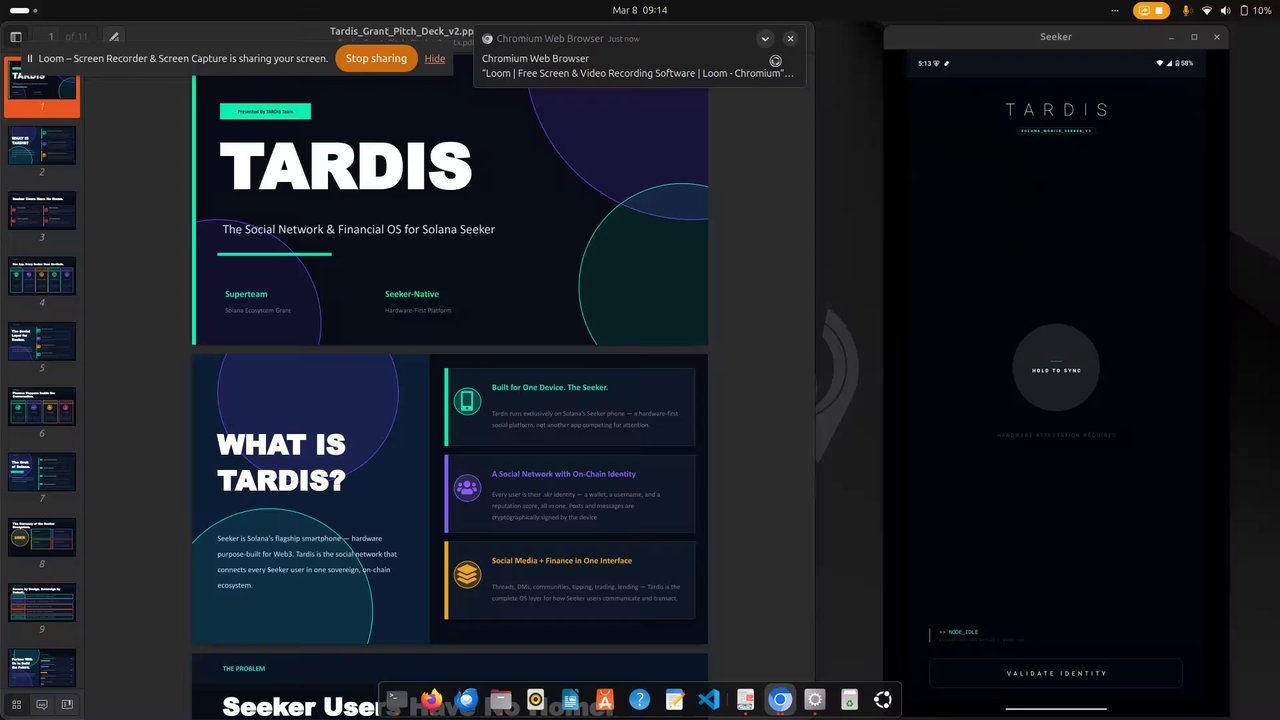Launch Visual Studio Code from the dock
Image resolution: width=1280 pixels, height=720 pixels.
click(709, 700)
